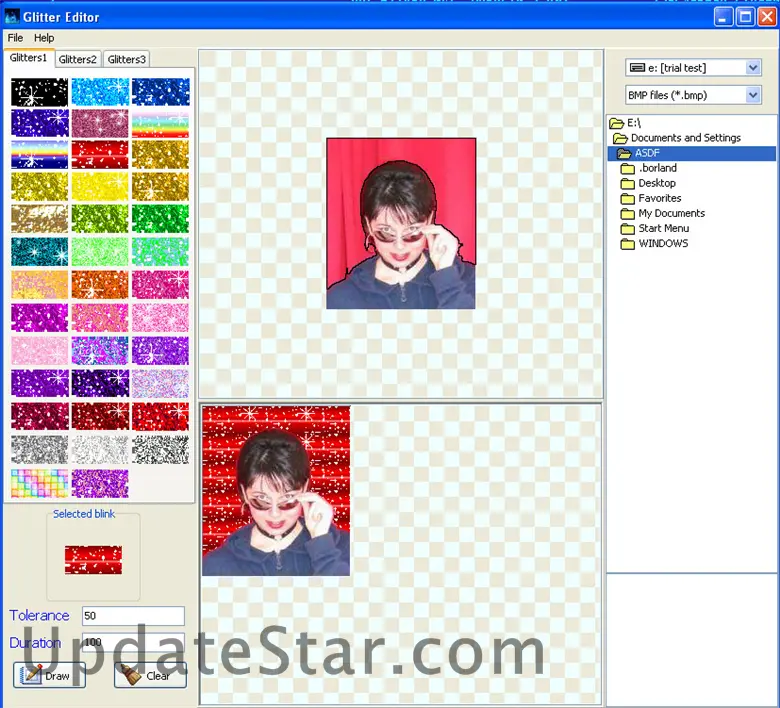Viewport: 780px width, 708px height.
Task: Open the Help menu
Action: coord(44,38)
